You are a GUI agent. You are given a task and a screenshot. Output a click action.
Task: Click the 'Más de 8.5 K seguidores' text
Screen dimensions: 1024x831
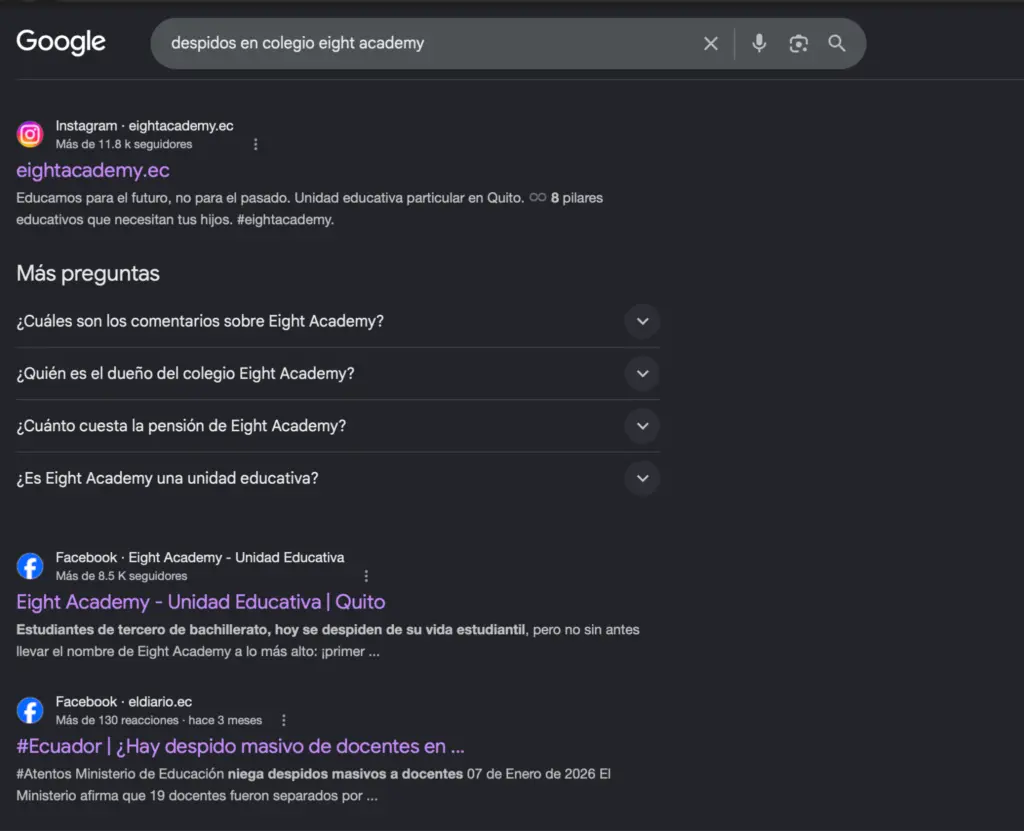click(x=121, y=576)
